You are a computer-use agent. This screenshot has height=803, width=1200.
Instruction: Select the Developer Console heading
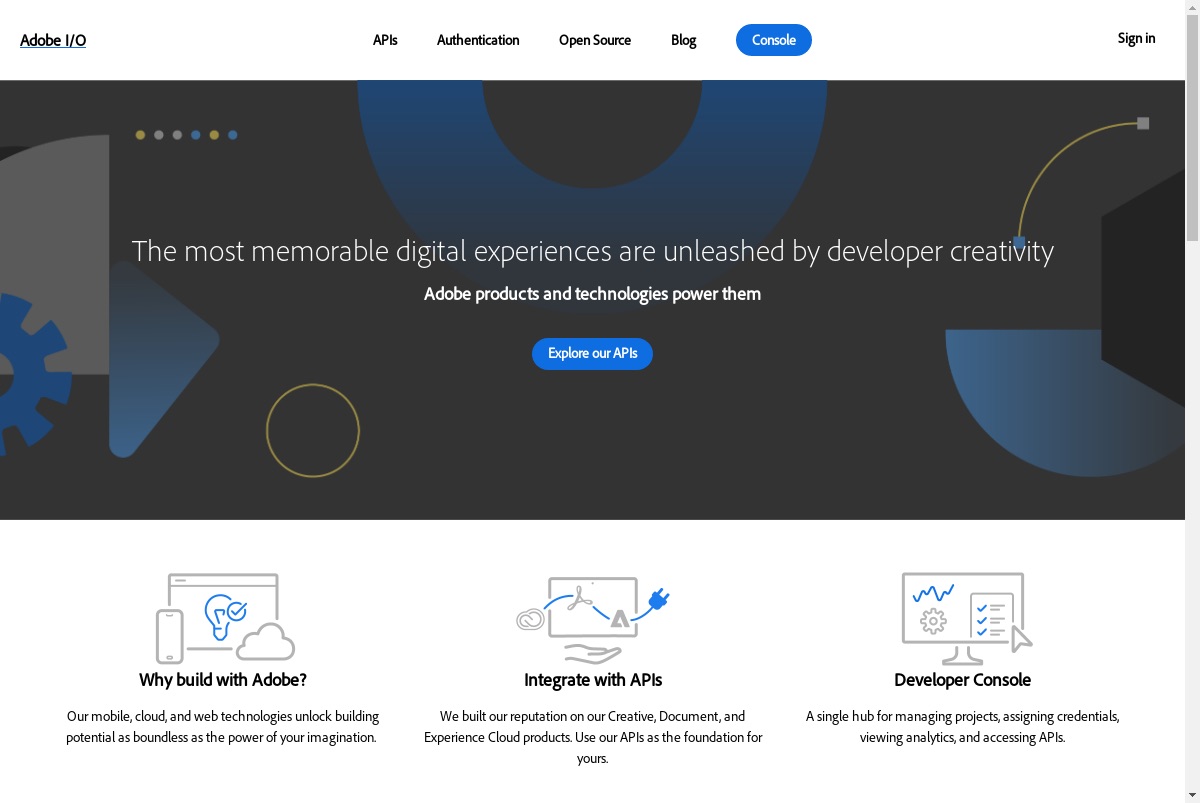(962, 680)
